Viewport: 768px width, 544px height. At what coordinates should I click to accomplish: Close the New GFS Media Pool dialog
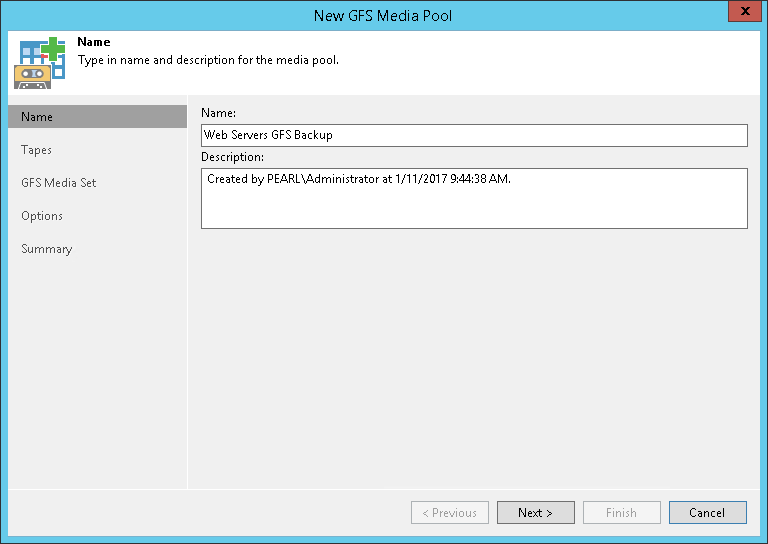tap(743, 14)
